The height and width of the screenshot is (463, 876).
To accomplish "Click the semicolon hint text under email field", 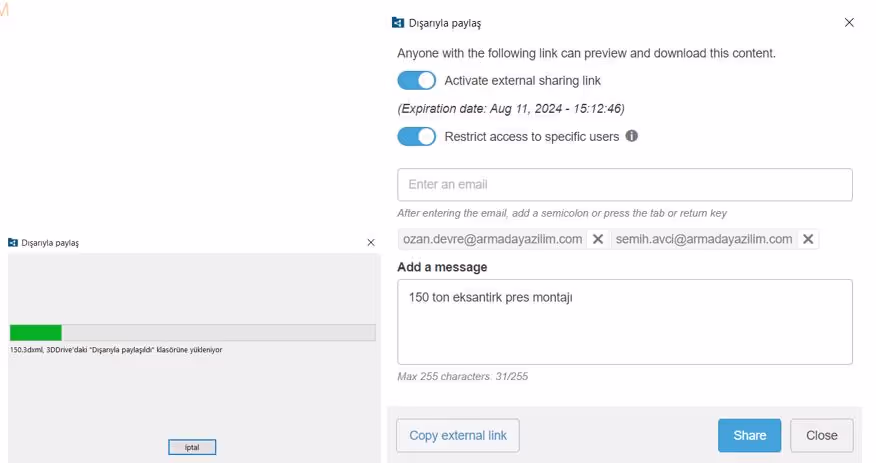I will [561, 213].
